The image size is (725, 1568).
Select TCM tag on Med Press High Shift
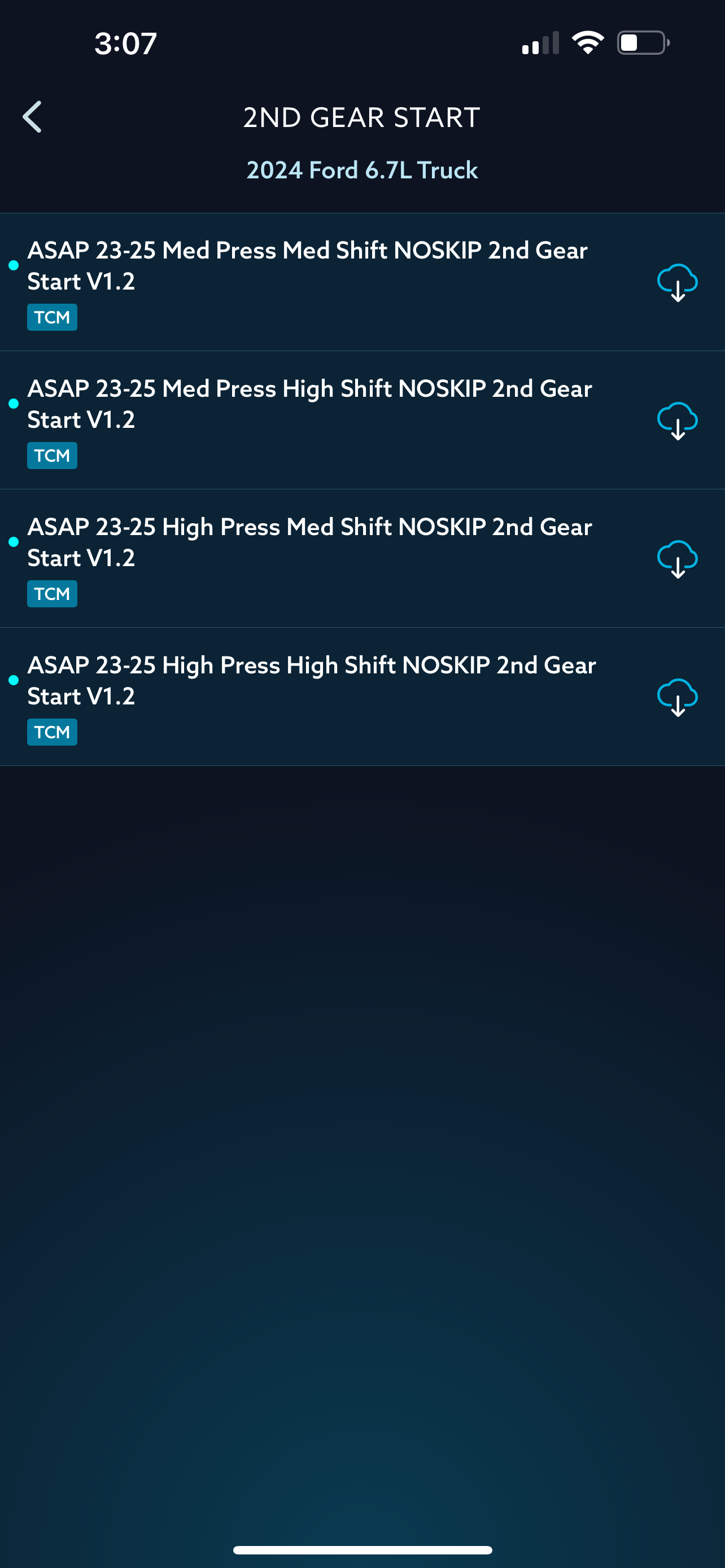coord(53,455)
